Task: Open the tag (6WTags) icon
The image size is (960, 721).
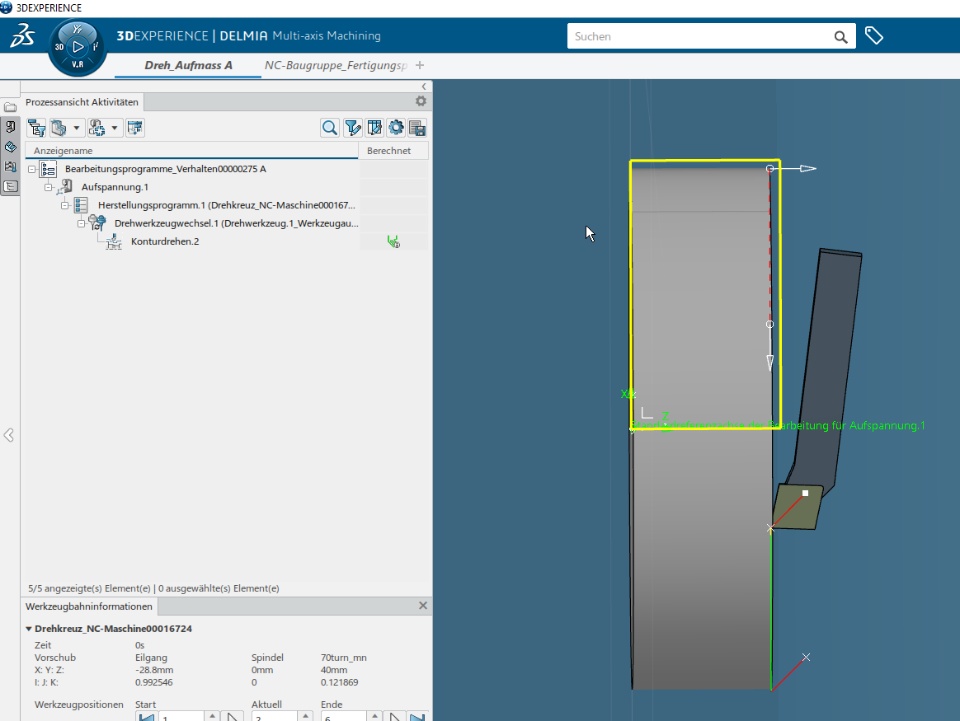Action: (x=874, y=35)
